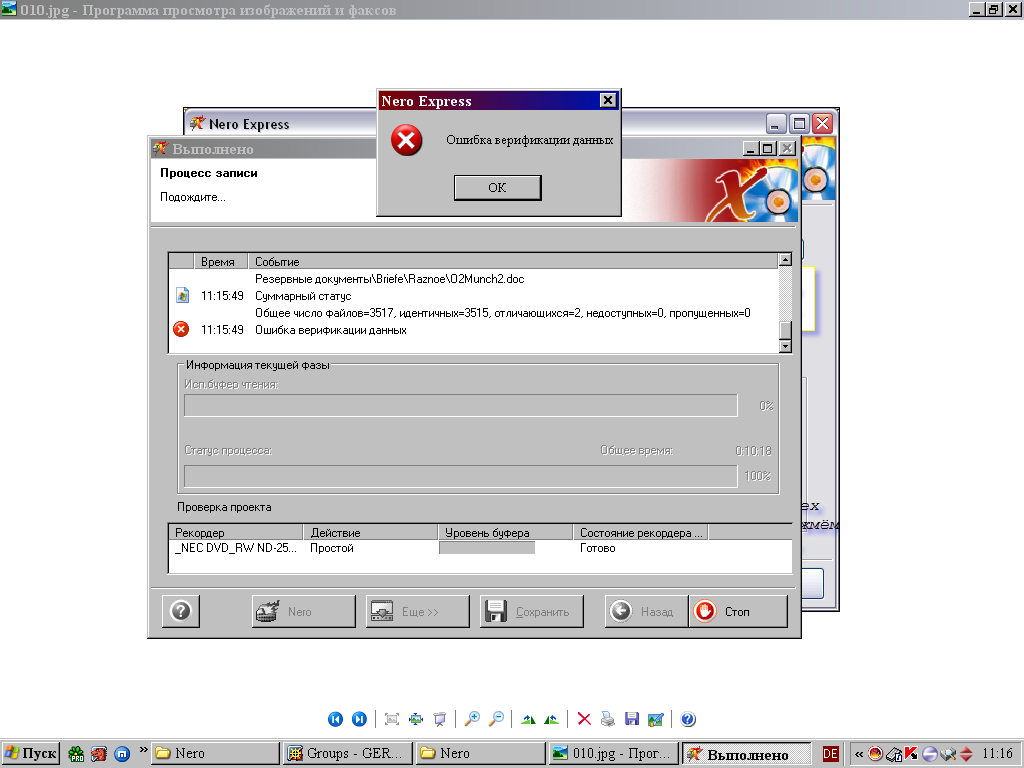Click the Рекордер column header
This screenshot has height=768, width=1024.
point(236,532)
